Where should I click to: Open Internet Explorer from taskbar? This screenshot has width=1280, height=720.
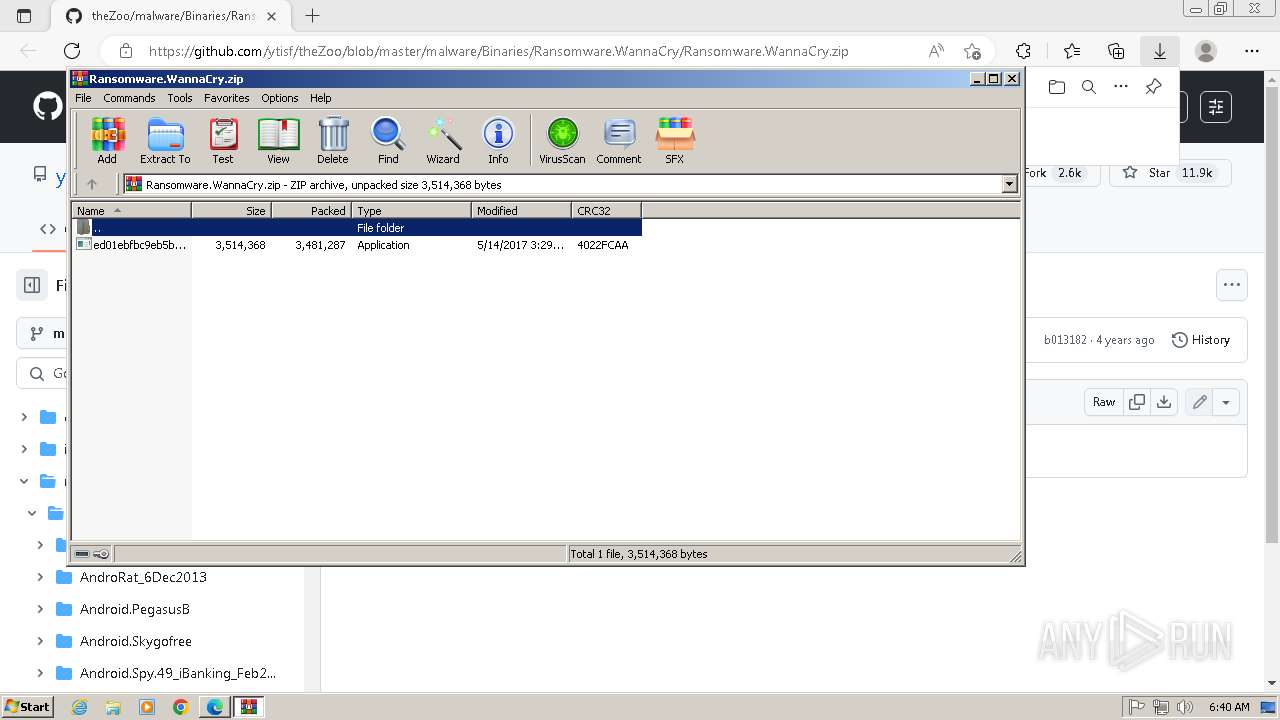[80, 707]
